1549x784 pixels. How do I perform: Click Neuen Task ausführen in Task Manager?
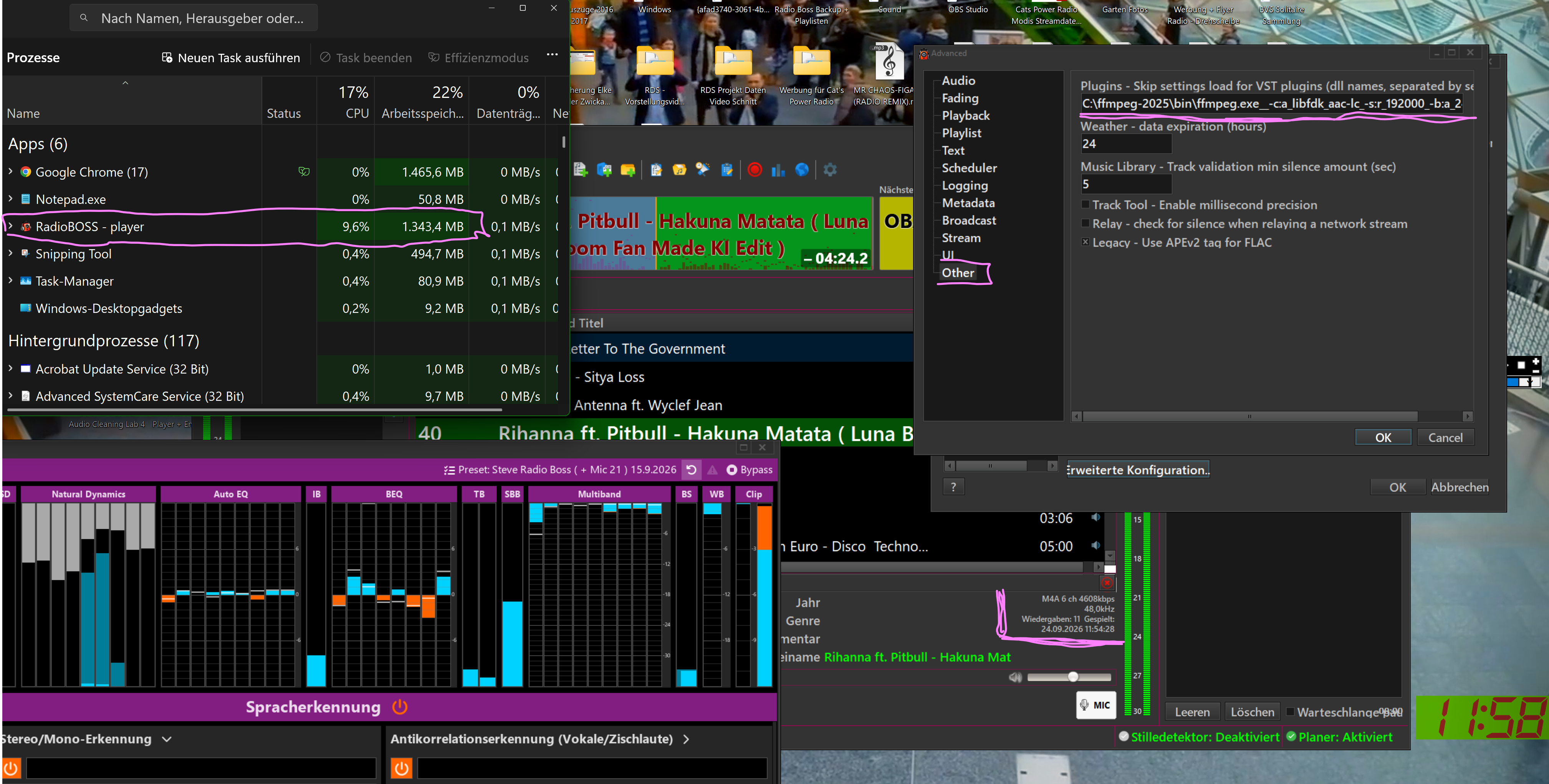231,58
